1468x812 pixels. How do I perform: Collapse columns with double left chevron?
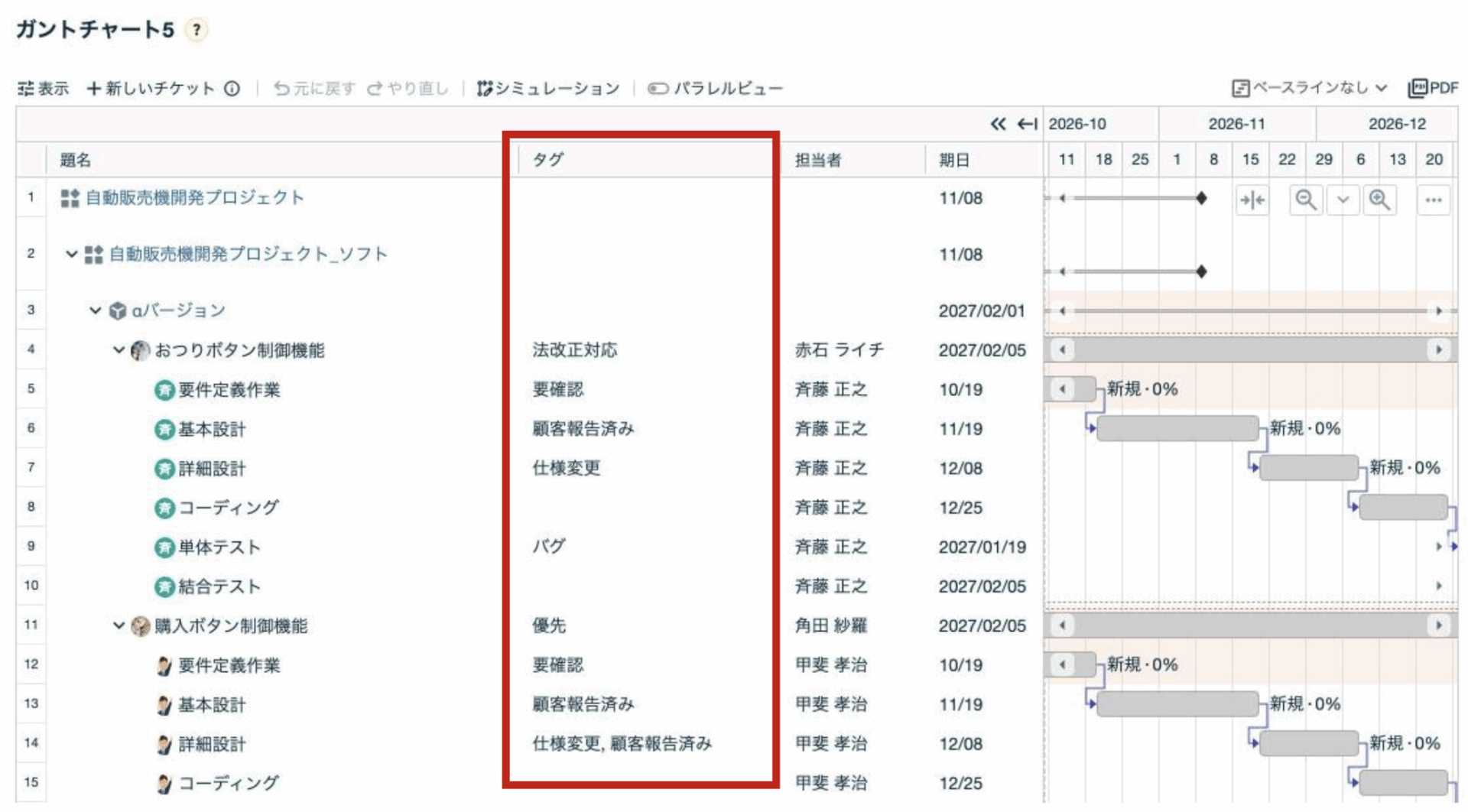tap(999, 124)
